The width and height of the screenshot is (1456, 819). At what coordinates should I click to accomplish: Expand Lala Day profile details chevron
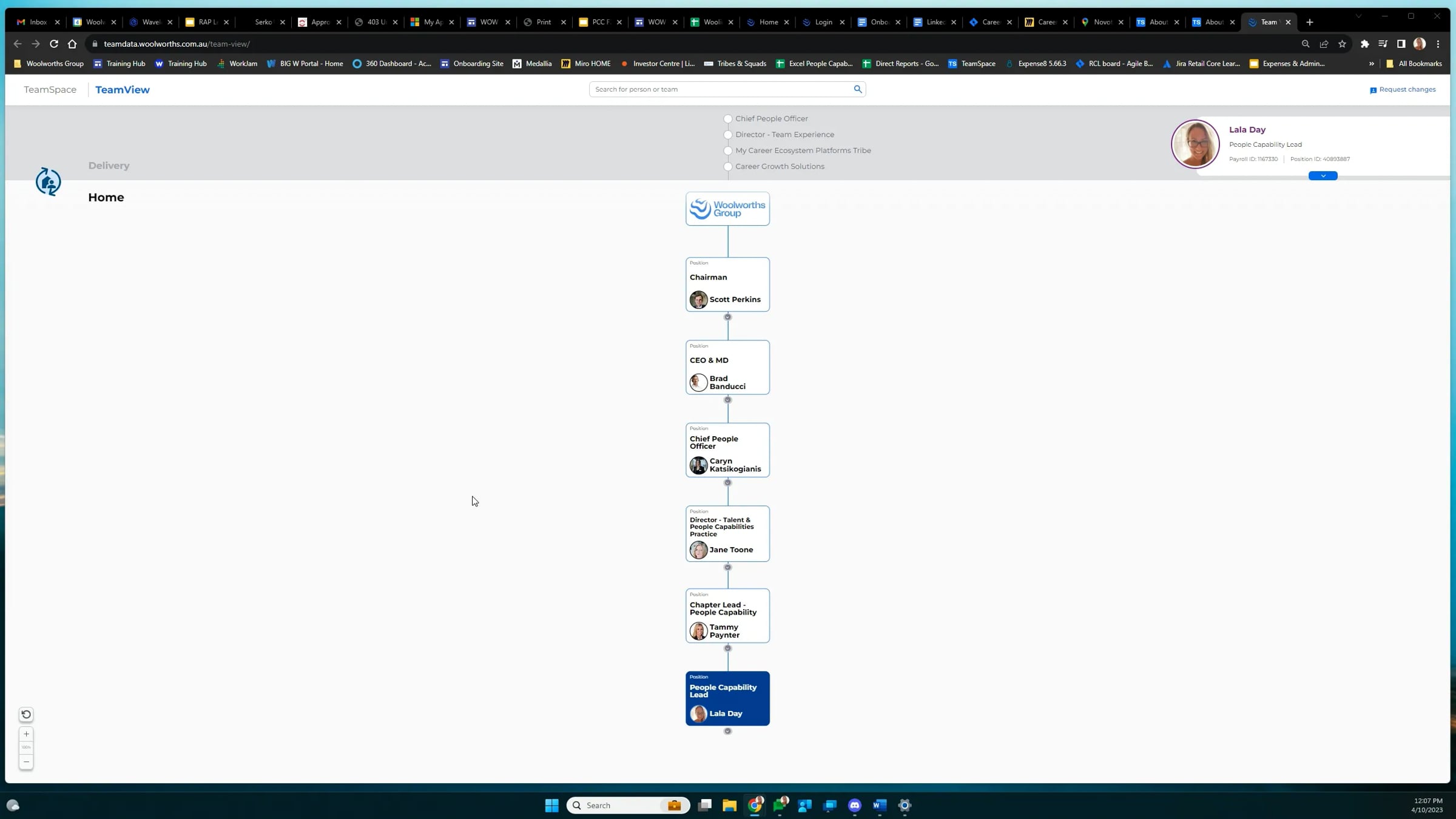[1323, 176]
